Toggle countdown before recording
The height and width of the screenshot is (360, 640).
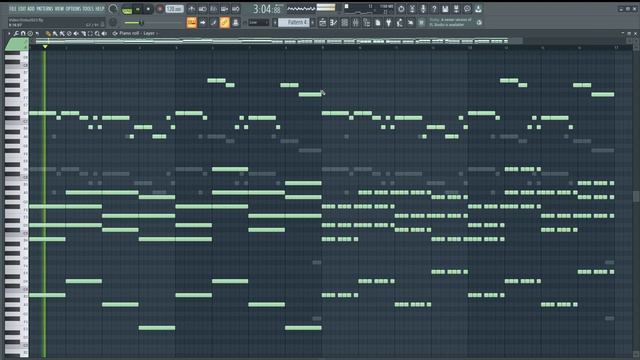tap(213, 9)
